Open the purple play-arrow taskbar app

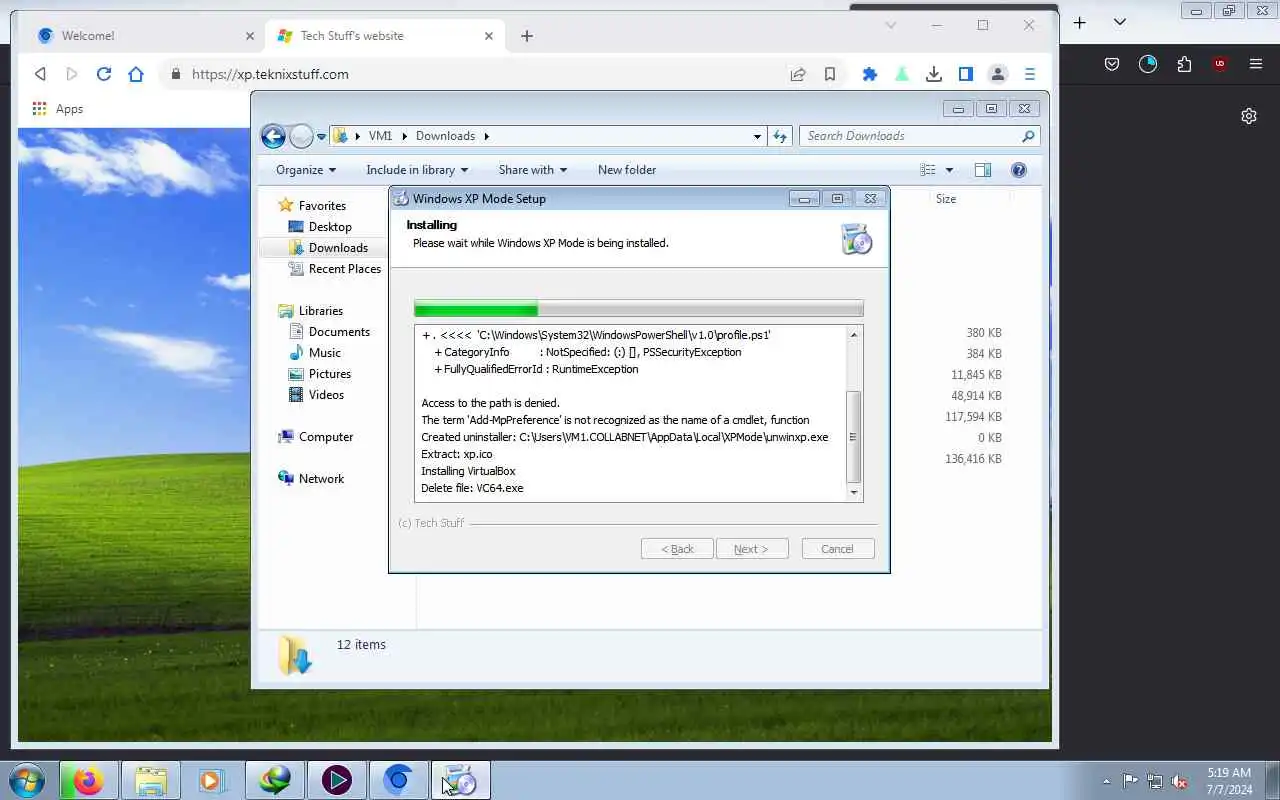(x=337, y=780)
